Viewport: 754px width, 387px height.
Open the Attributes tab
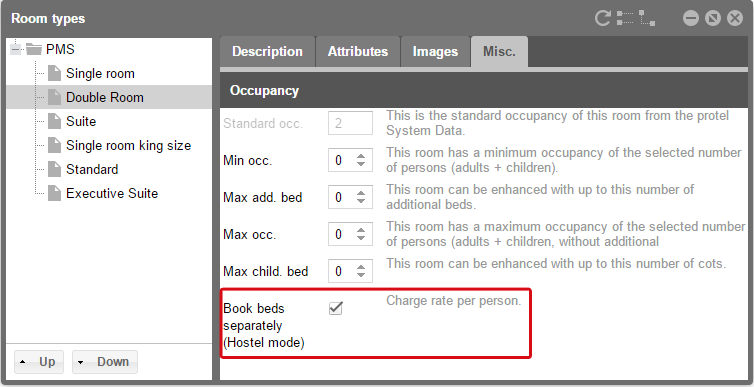[x=358, y=51]
